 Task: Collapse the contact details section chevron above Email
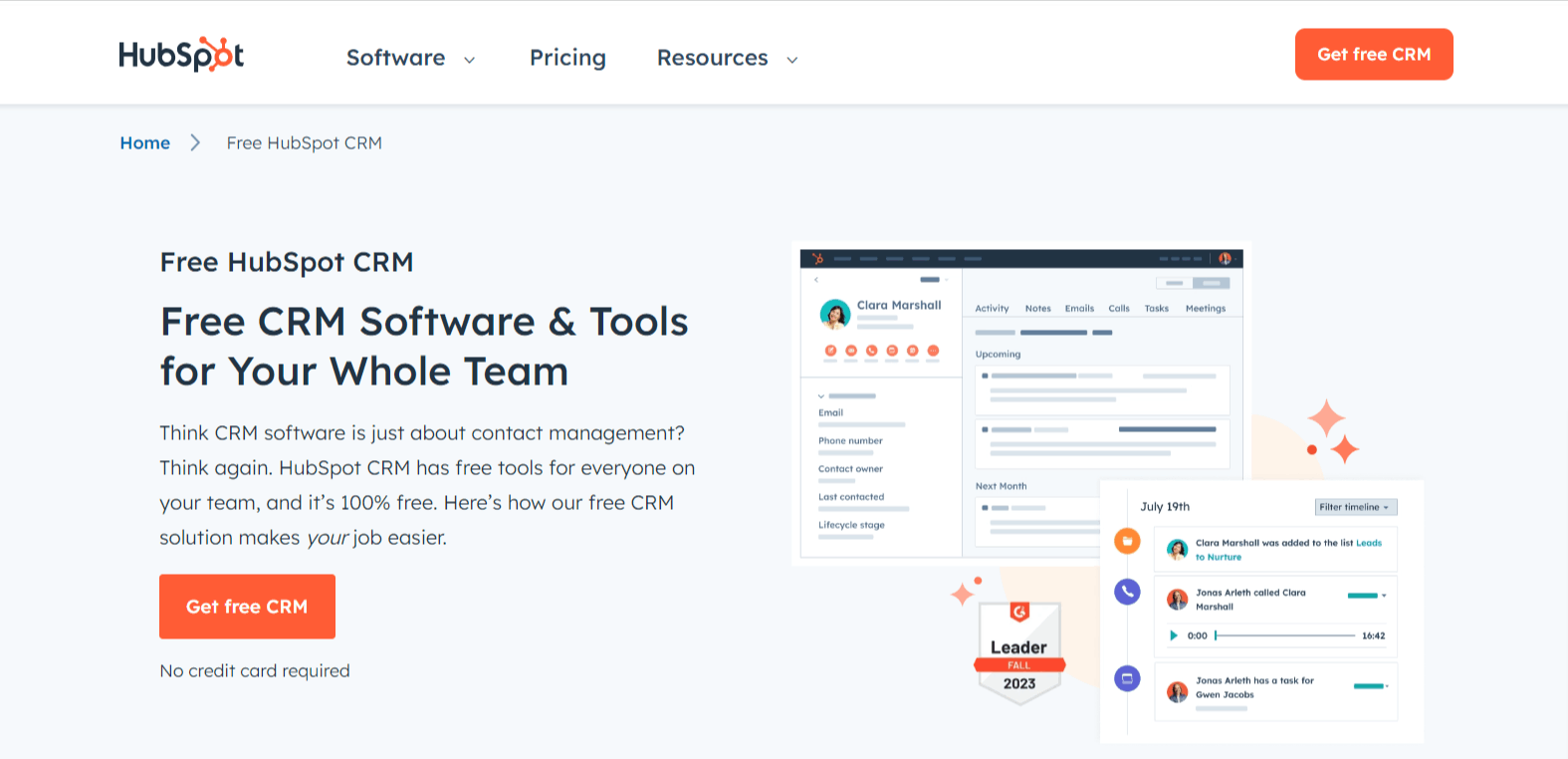[x=821, y=396]
